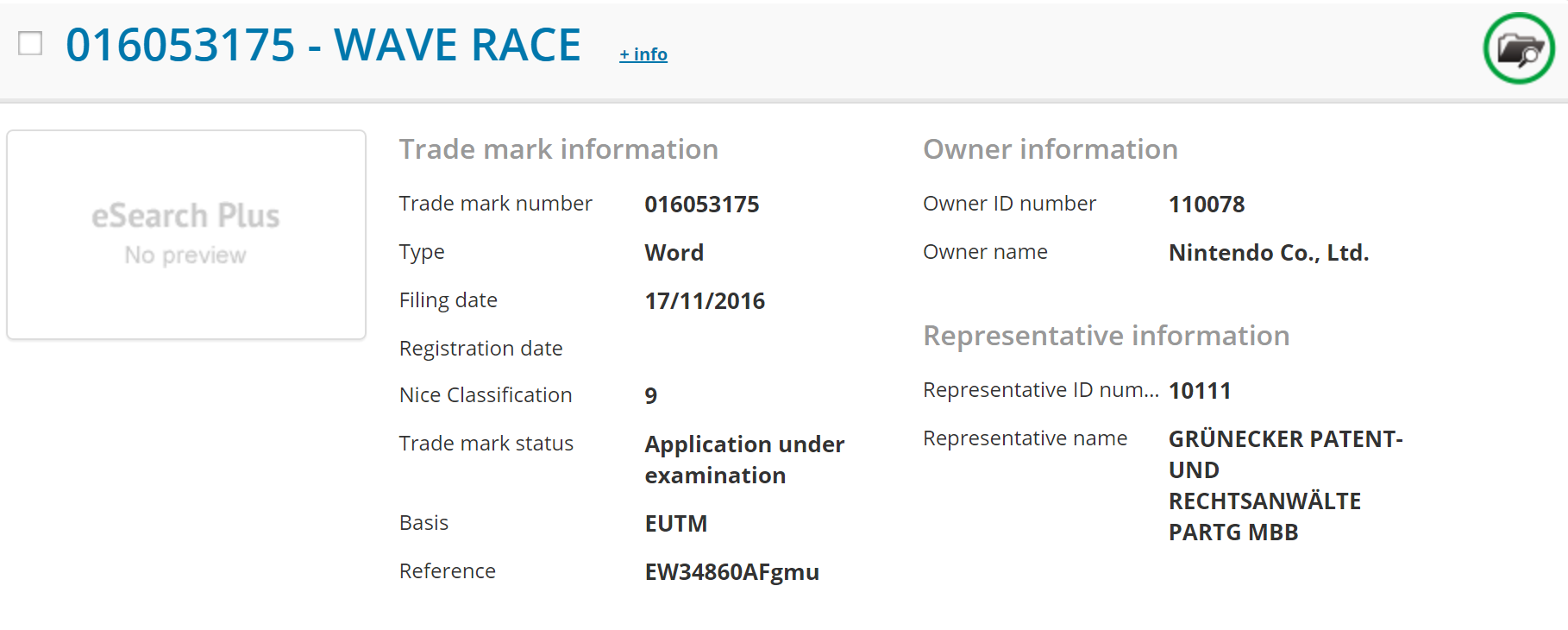Tick the checkbox beside 016053175 - WAVE RACE
Image resolution: width=1568 pixels, height=630 pixels.
click(30, 43)
